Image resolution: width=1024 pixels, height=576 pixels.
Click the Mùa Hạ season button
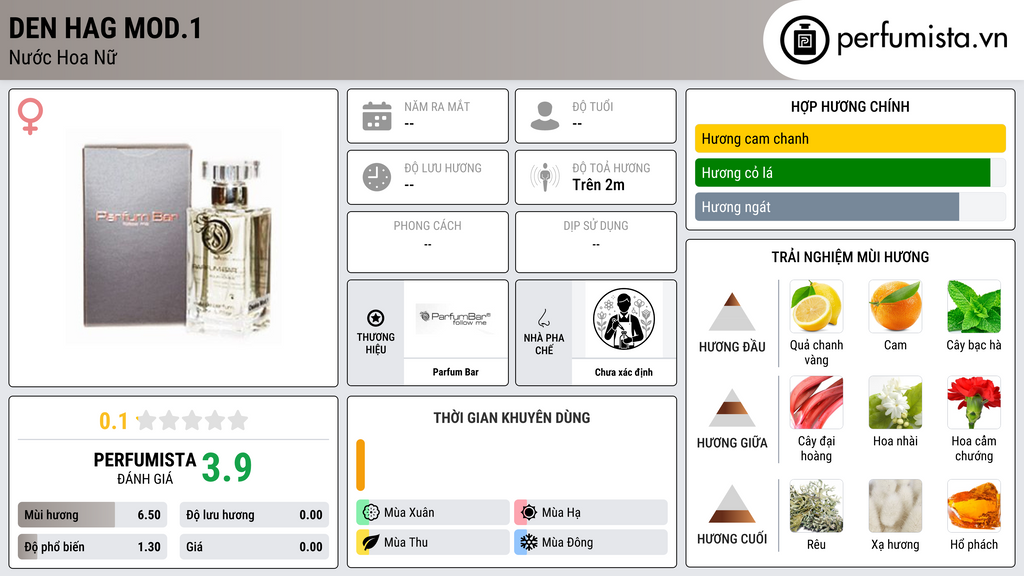click(x=591, y=513)
